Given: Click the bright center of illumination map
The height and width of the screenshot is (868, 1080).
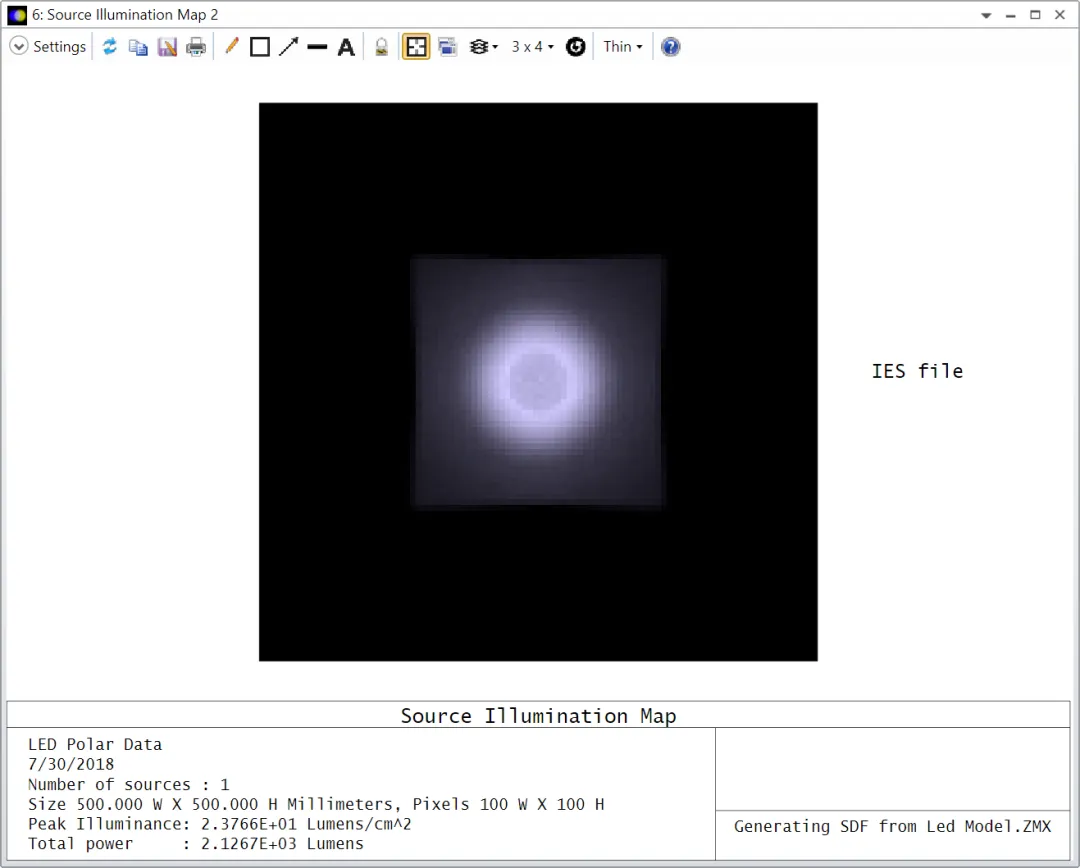Looking at the screenshot, I should point(538,382).
